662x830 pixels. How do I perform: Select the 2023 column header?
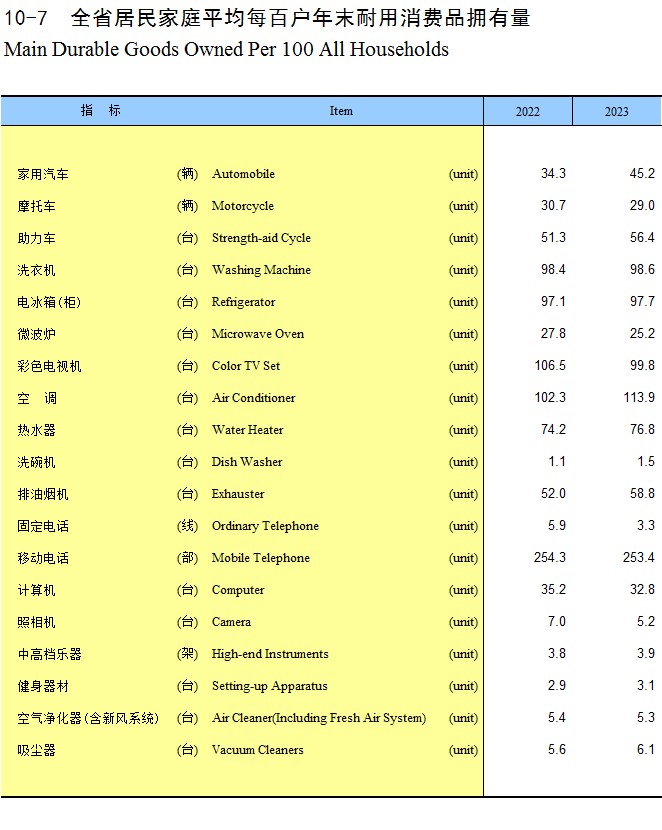point(616,111)
